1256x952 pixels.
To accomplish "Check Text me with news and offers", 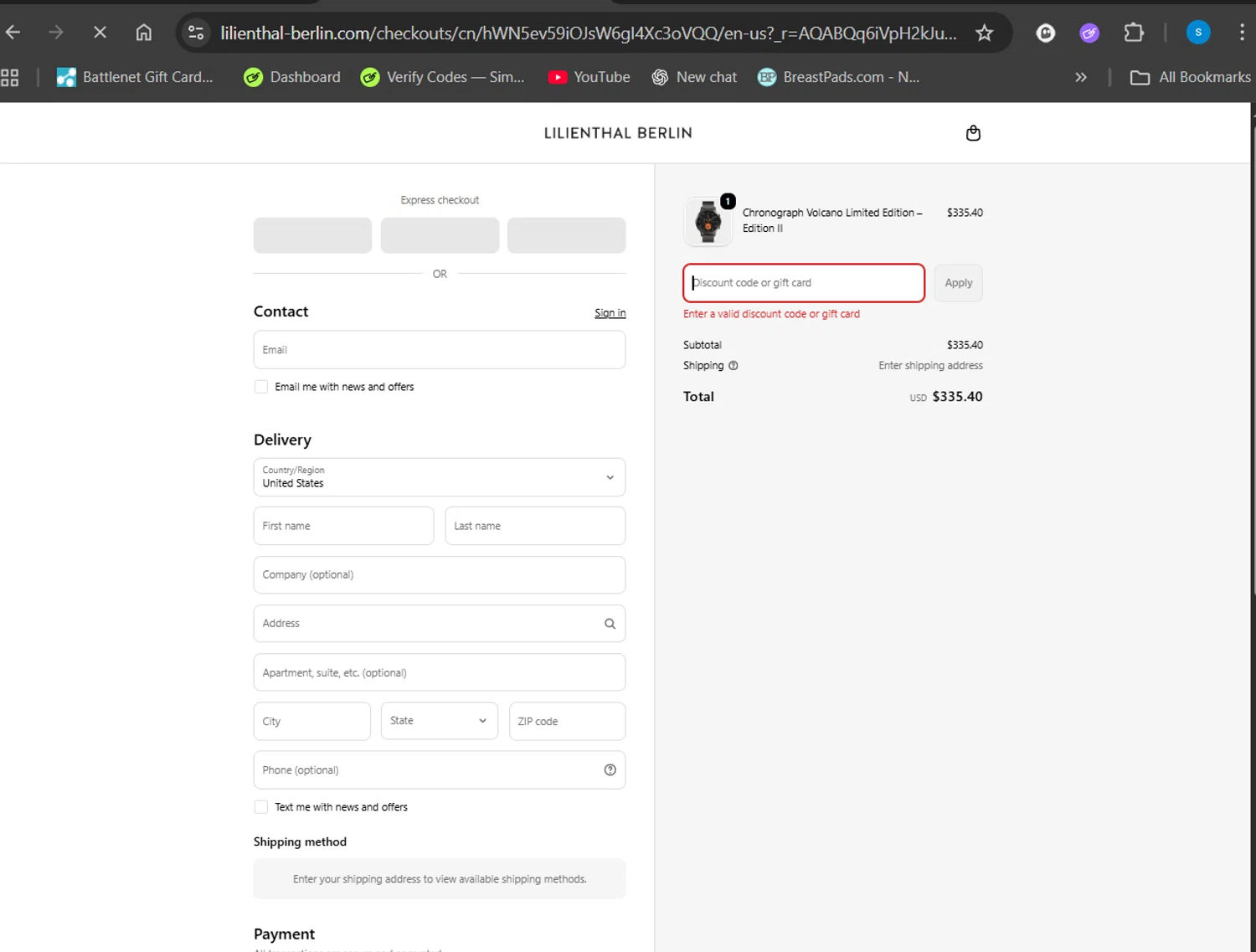I will point(261,807).
